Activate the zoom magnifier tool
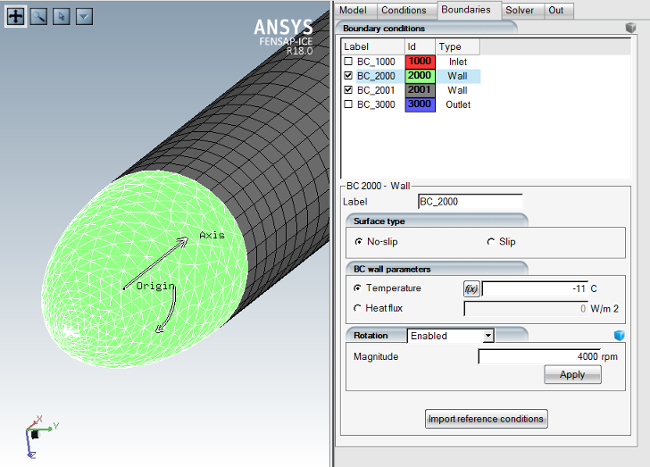 click(x=38, y=16)
